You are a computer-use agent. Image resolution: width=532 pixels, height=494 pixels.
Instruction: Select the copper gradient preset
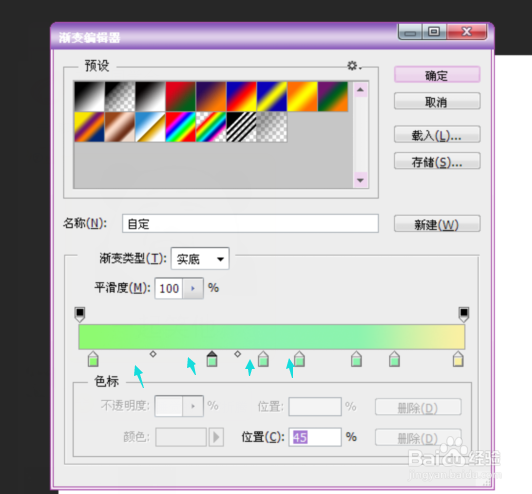click(x=120, y=127)
